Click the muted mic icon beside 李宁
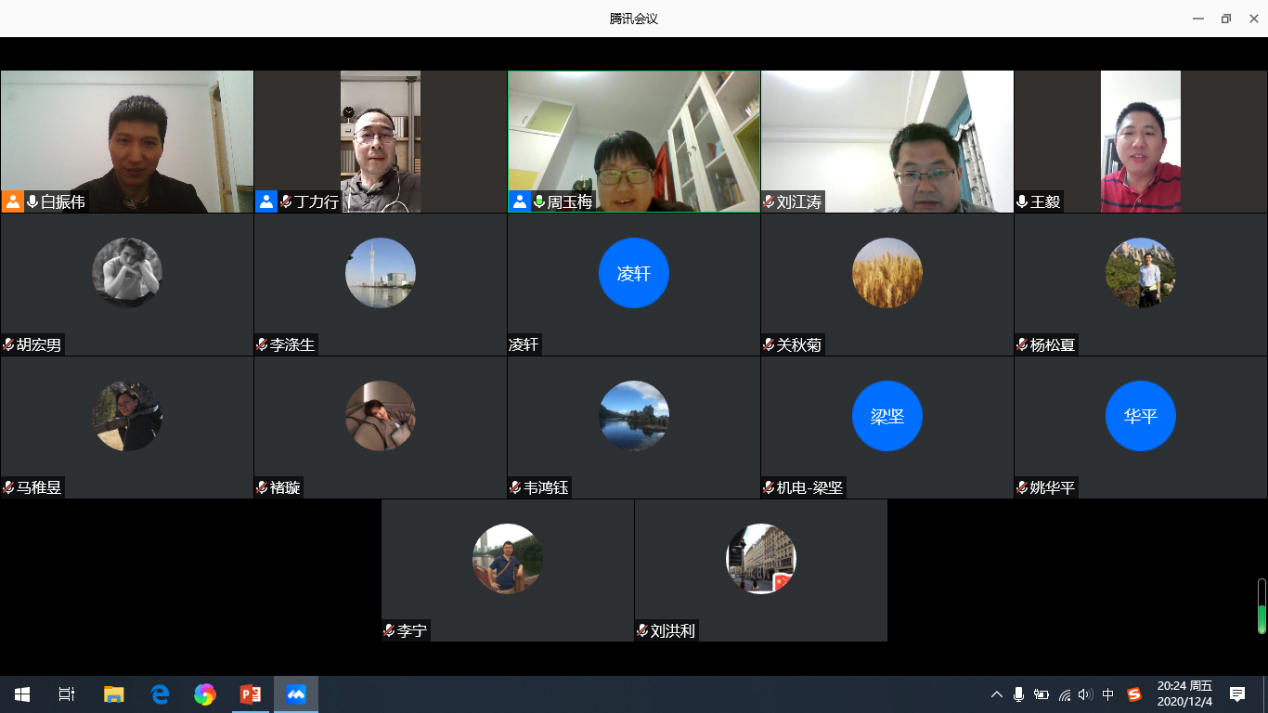The height and width of the screenshot is (713, 1268). pyautogui.click(x=389, y=631)
